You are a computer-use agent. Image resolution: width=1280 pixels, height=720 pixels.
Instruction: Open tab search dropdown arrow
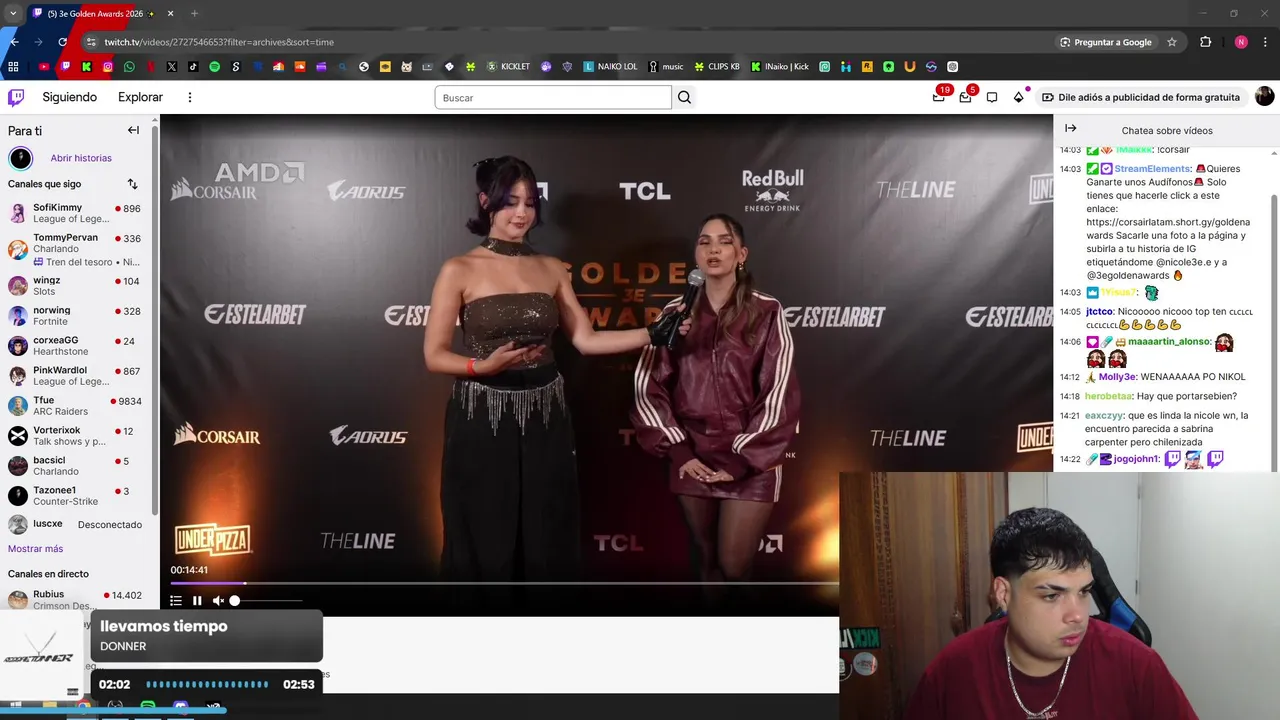tap(12, 14)
